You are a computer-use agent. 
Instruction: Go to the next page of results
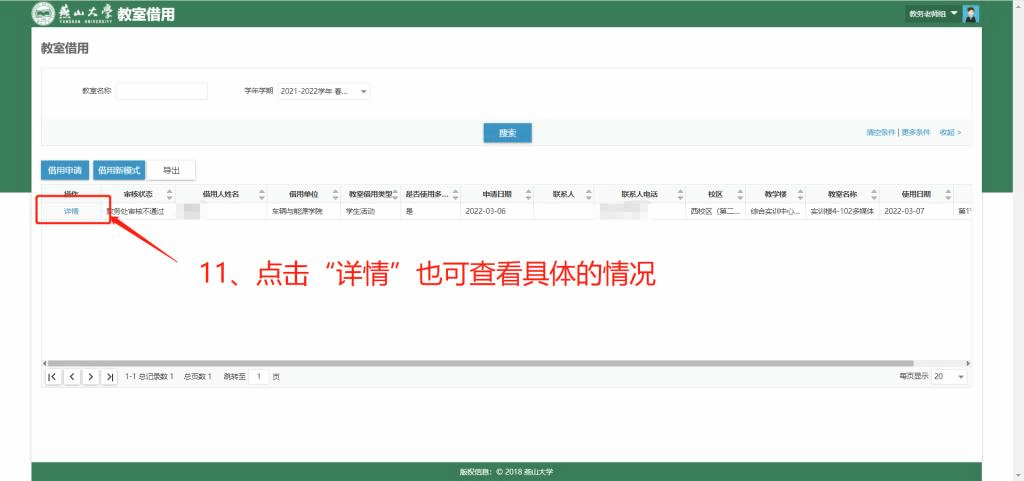coord(91,376)
